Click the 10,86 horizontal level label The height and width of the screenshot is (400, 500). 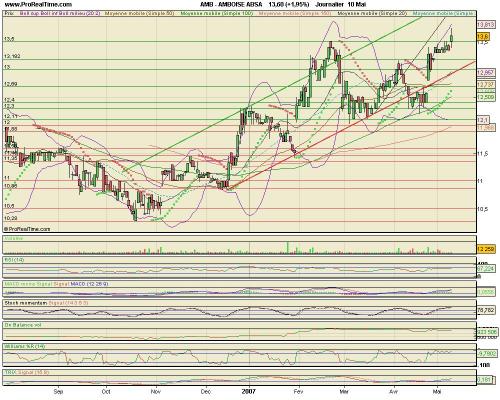[10, 186]
